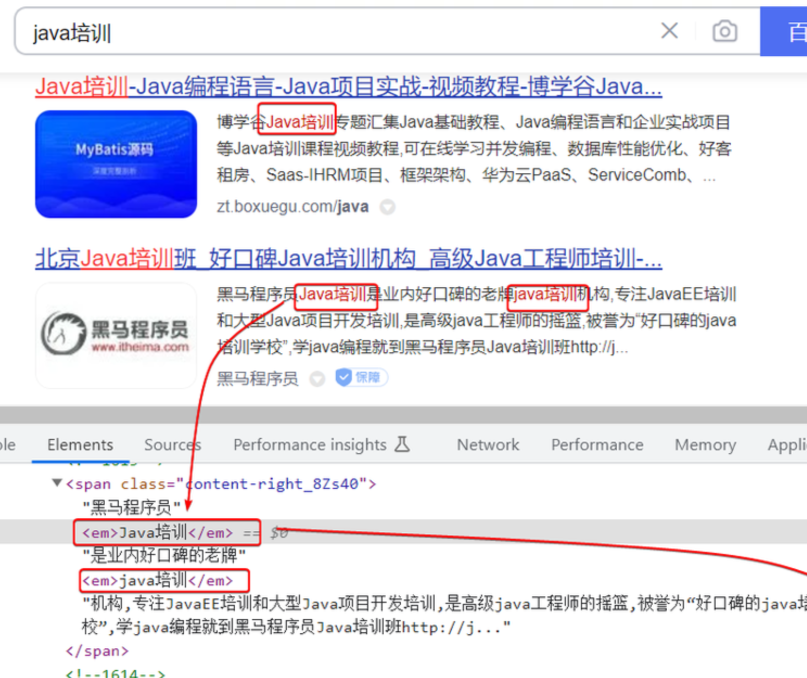Switch to the Sources tab in DevTools
The height and width of the screenshot is (678, 807).
[x=172, y=445]
